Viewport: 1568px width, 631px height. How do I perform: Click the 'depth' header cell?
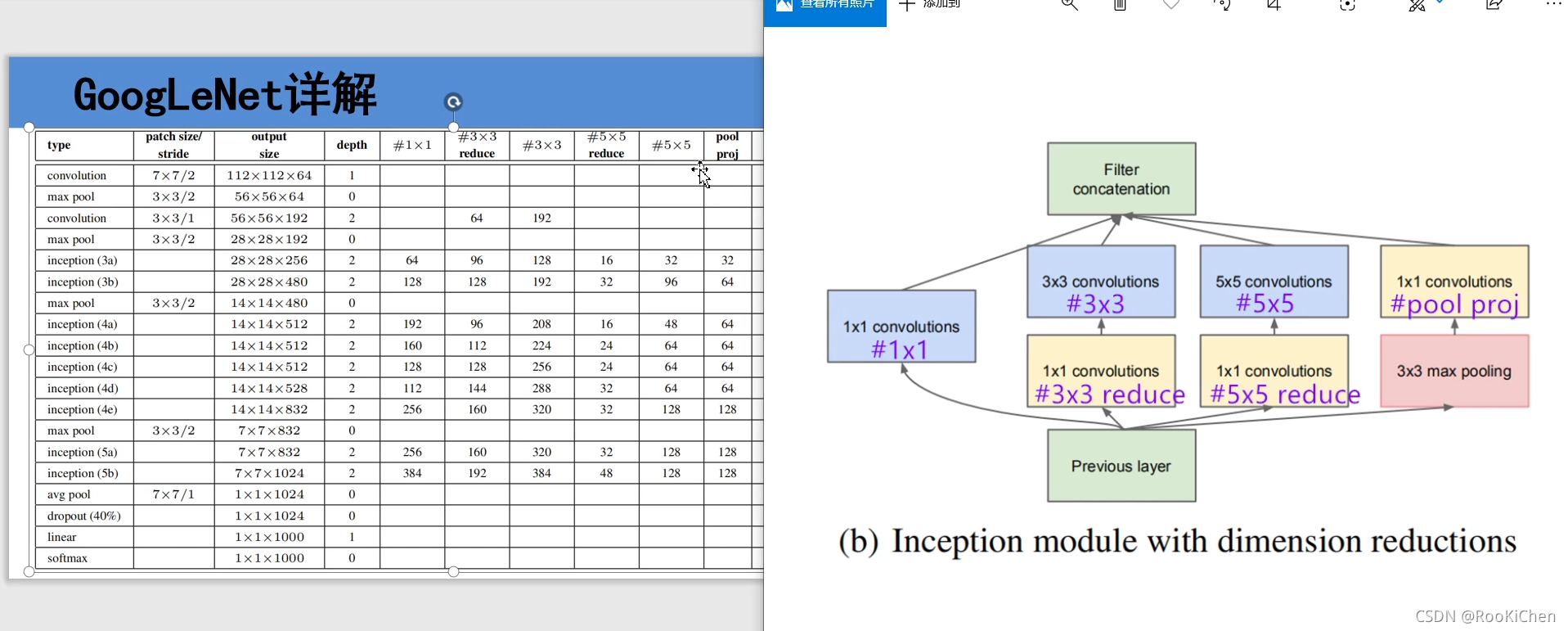tap(352, 145)
